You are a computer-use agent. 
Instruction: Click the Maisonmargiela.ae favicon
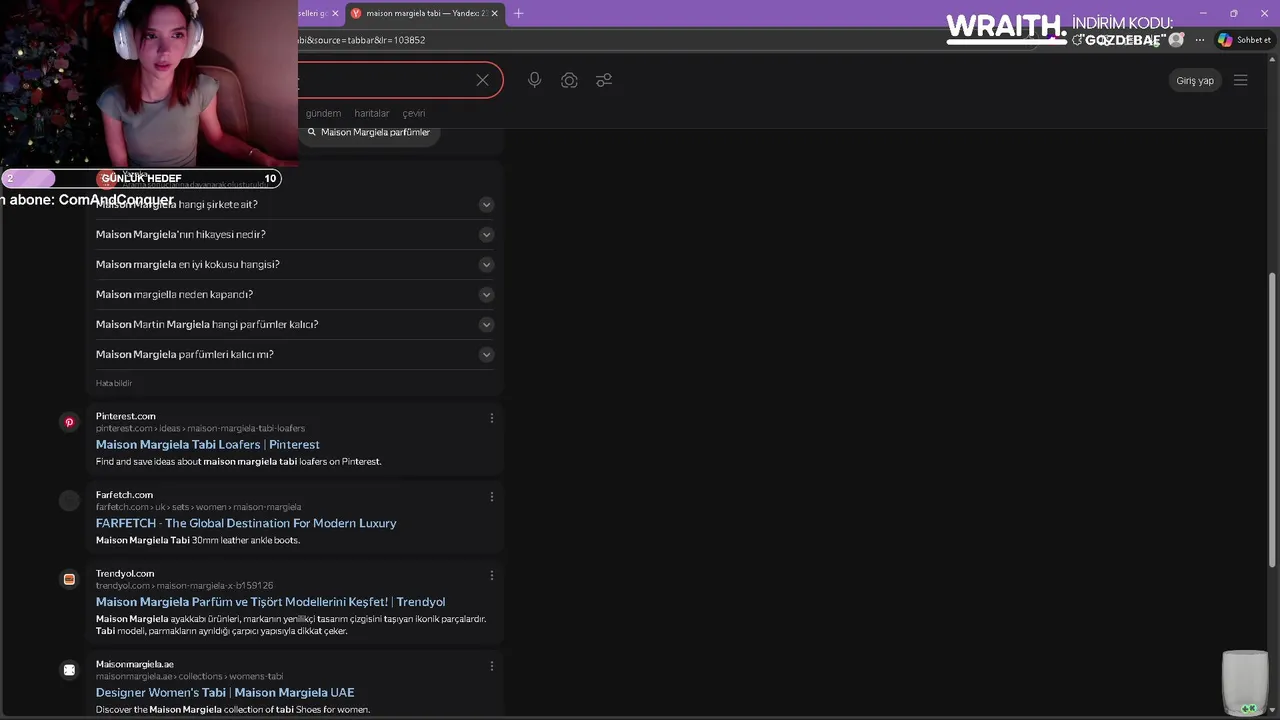[x=69, y=670]
